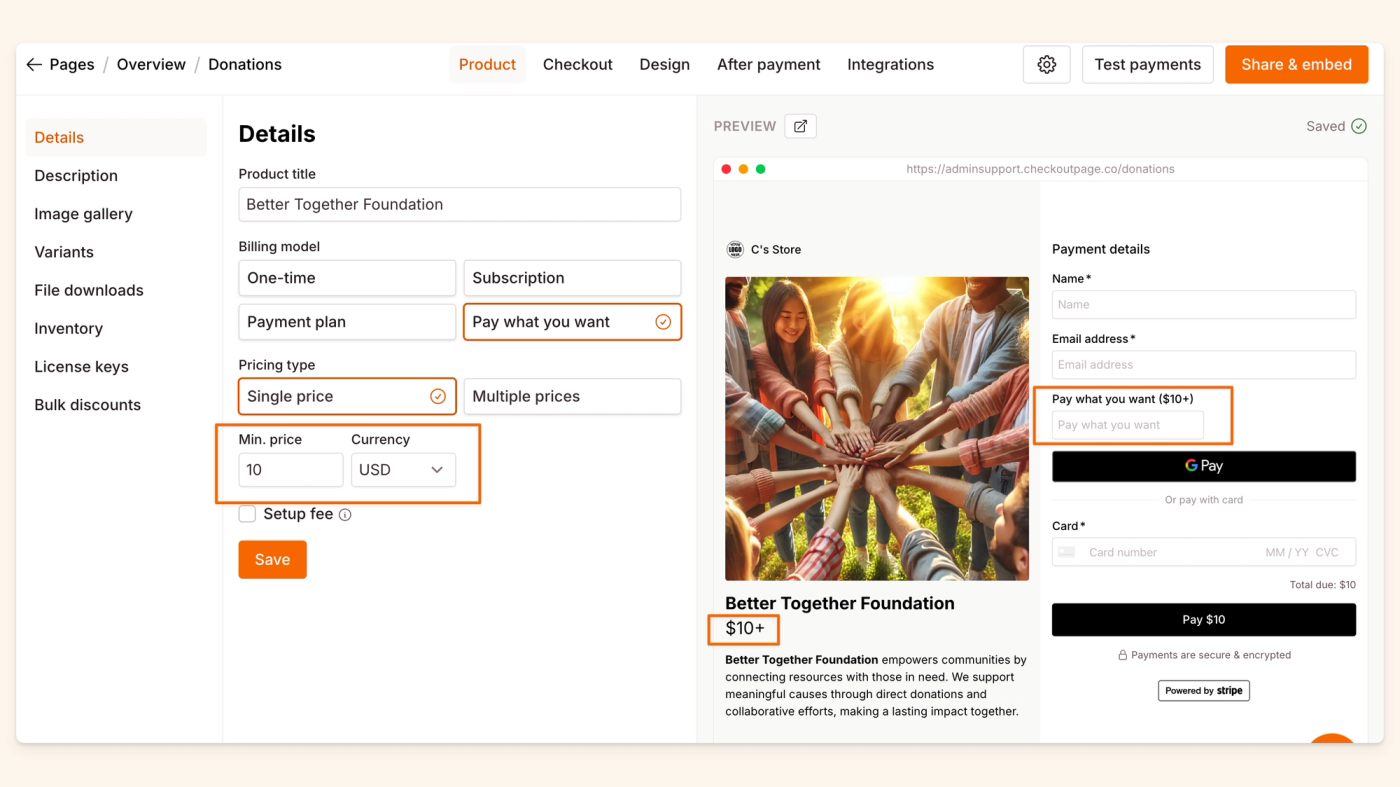Go to Pages breadcrumb link
This screenshot has height=787, width=1400.
tap(72, 64)
